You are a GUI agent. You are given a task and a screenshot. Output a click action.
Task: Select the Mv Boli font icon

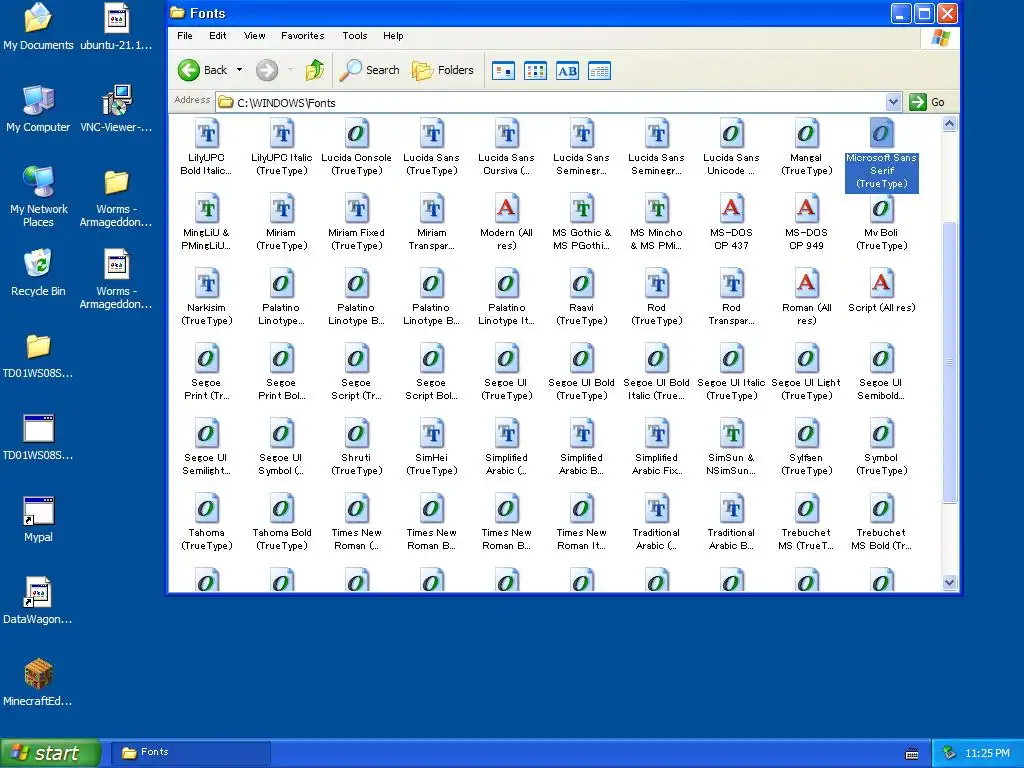coord(882,223)
